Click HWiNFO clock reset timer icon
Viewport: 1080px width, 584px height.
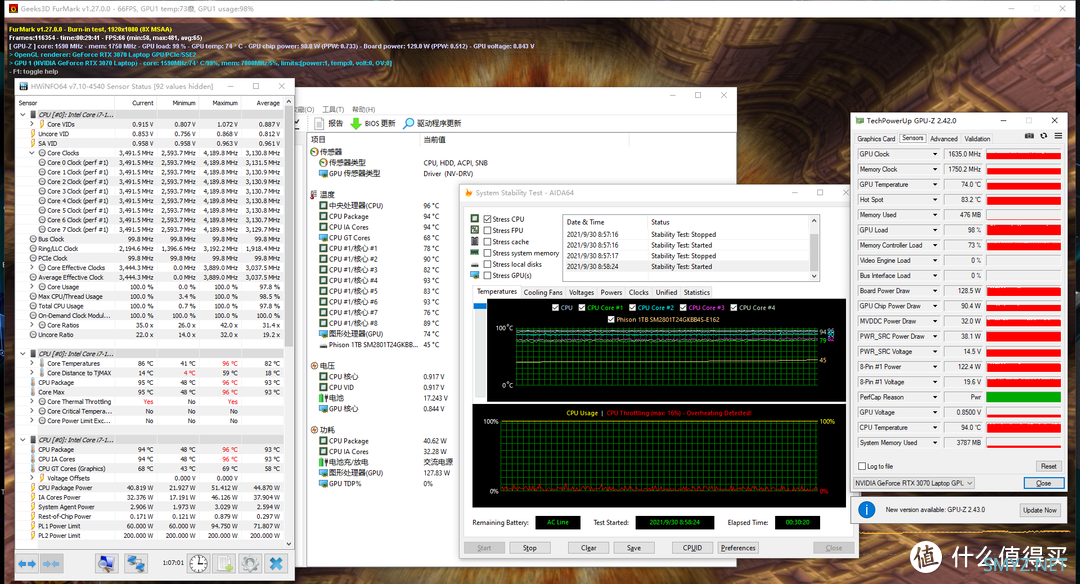point(198,564)
